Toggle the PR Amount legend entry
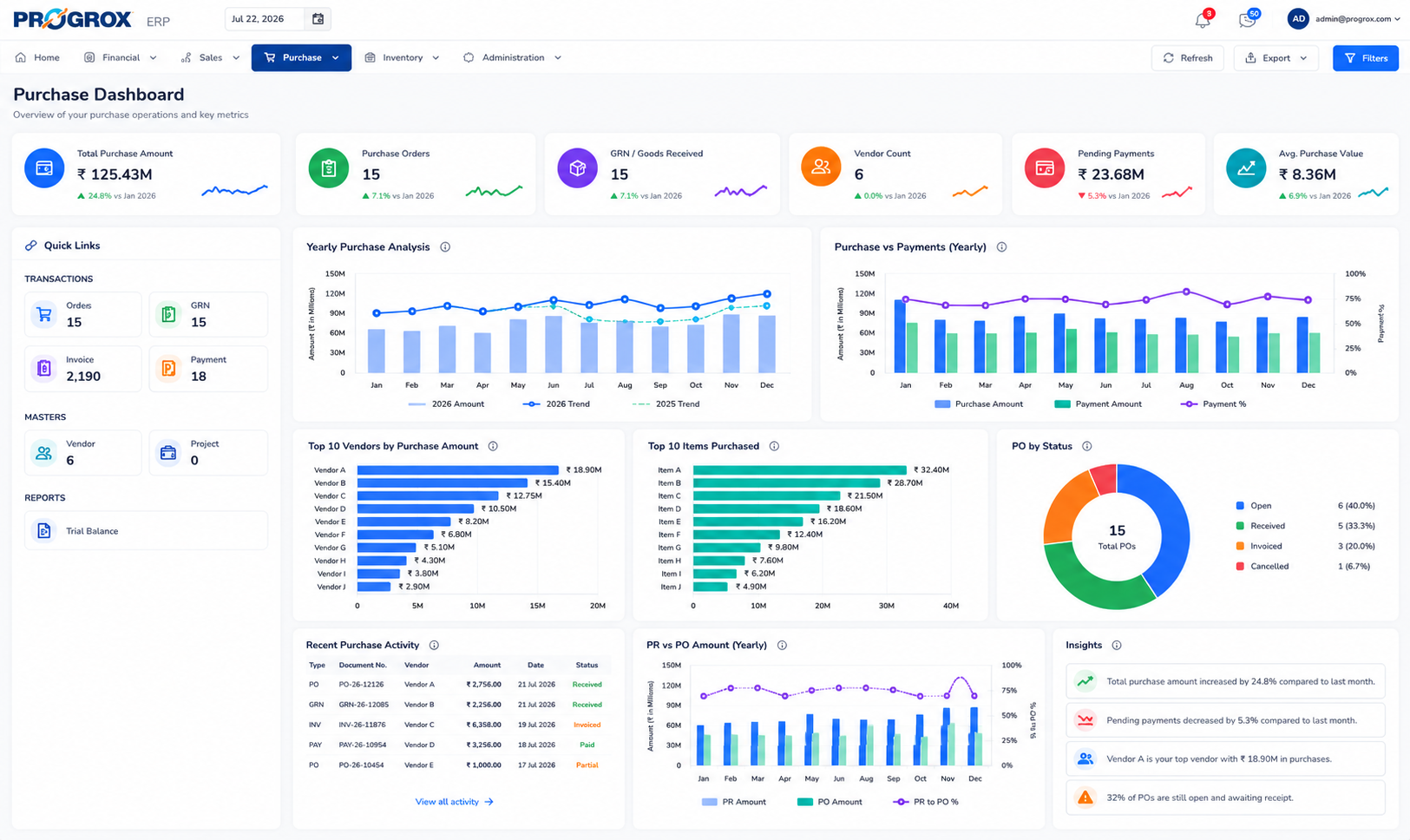This screenshot has height=840, width=1410. click(x=734, y=802)
